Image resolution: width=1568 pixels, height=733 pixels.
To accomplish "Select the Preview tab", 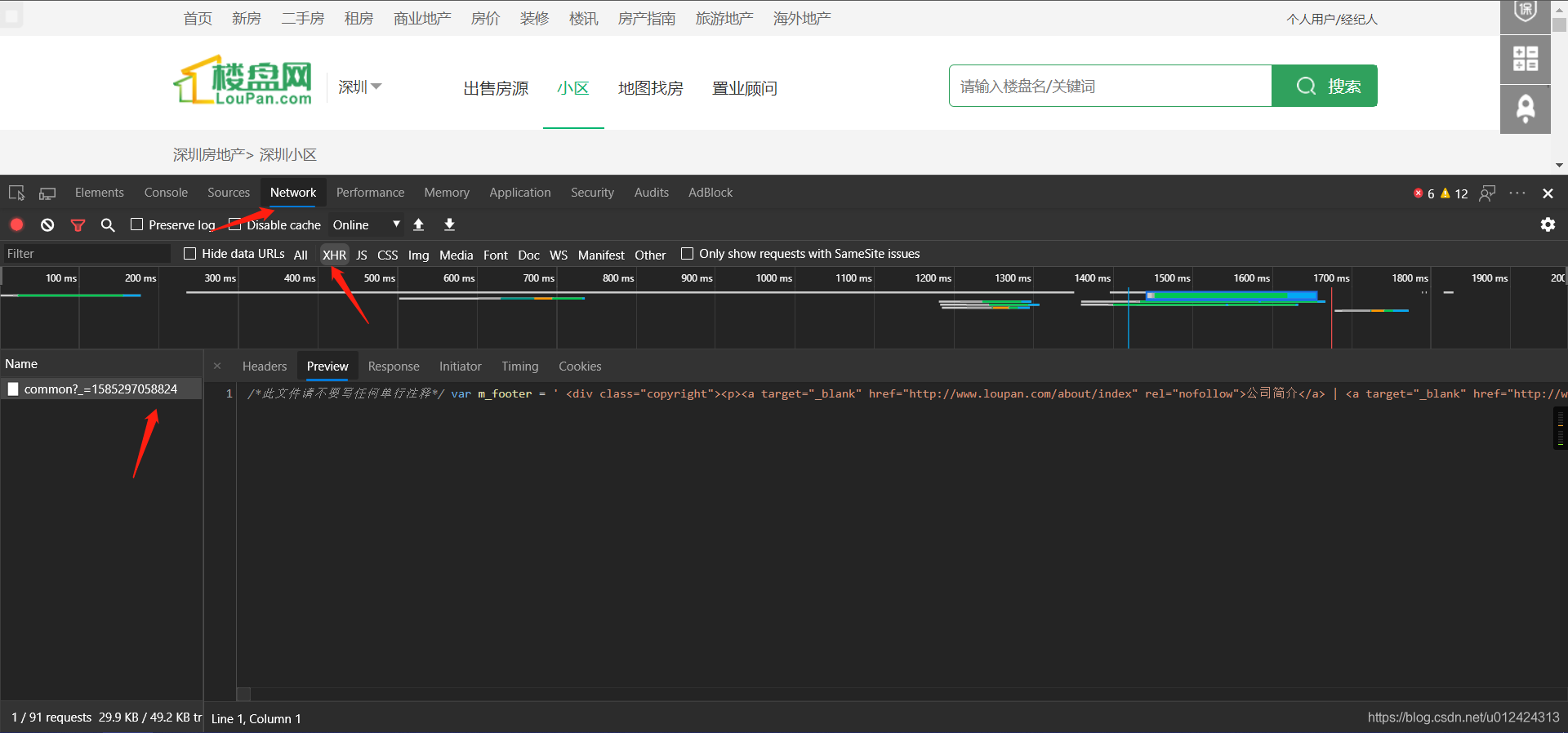I will coord(327,366).
